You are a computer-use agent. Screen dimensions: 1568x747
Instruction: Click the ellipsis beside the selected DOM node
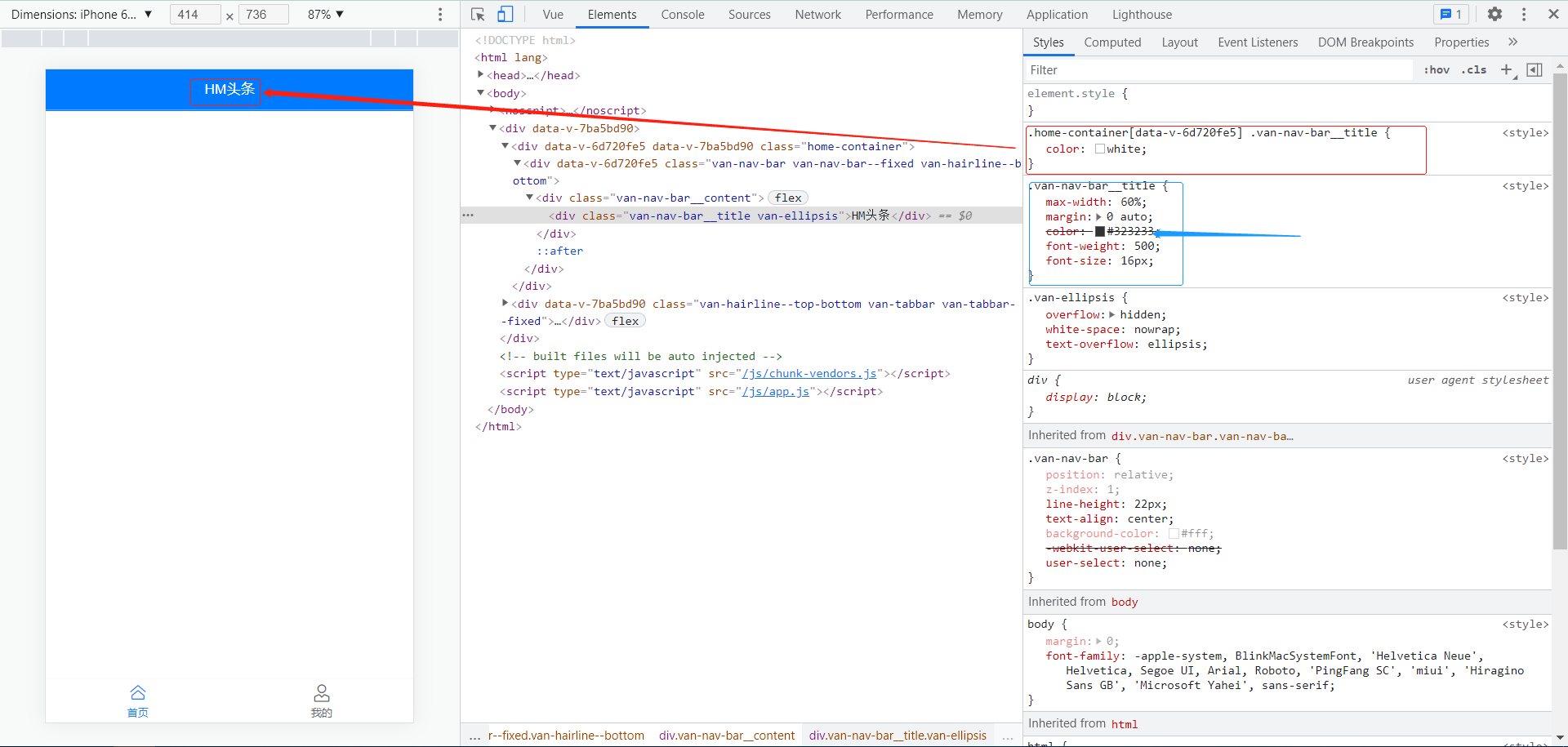coord(468,216)
